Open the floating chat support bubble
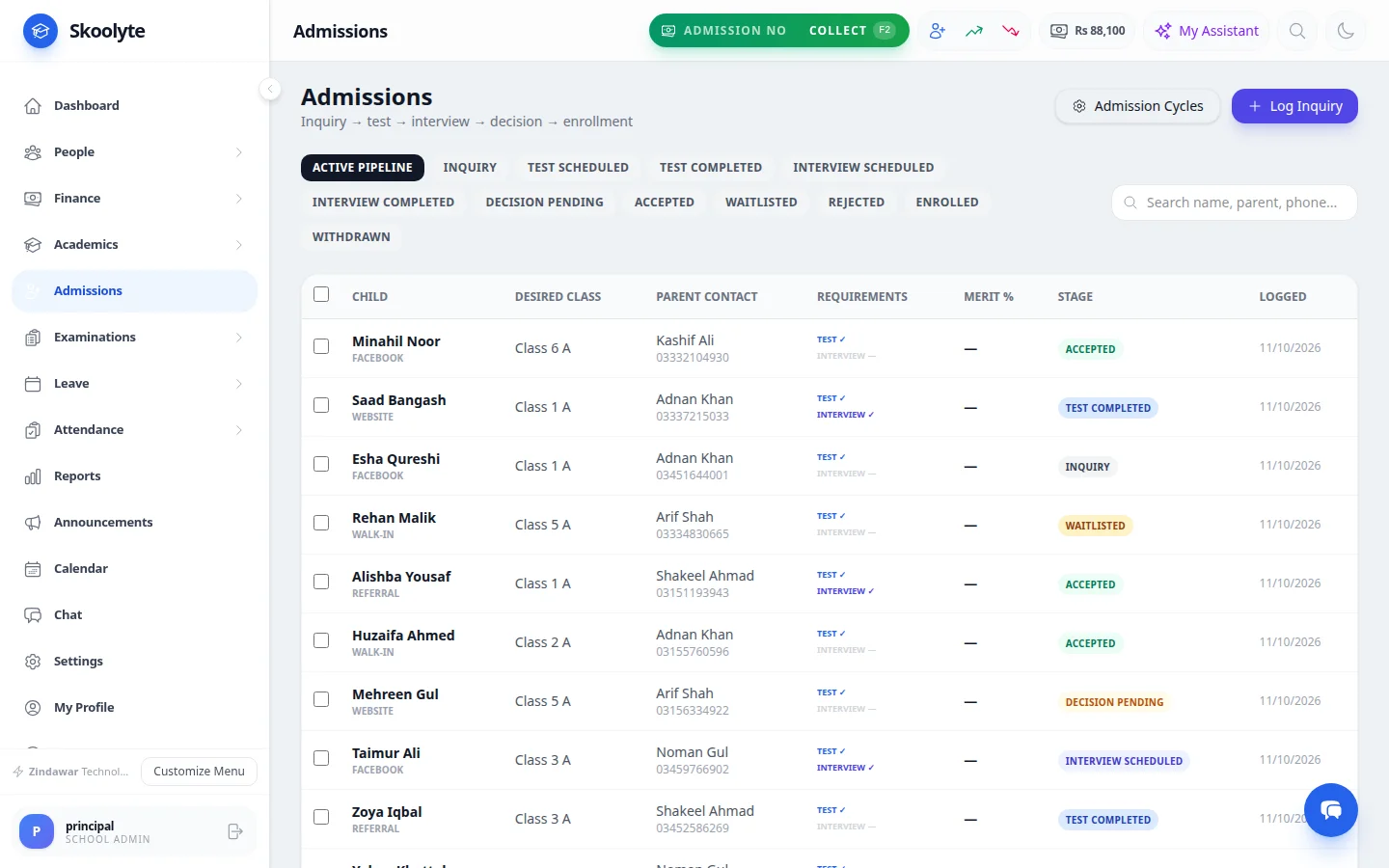Viewport: 1389px width, 868px height. pos(1331,810)
